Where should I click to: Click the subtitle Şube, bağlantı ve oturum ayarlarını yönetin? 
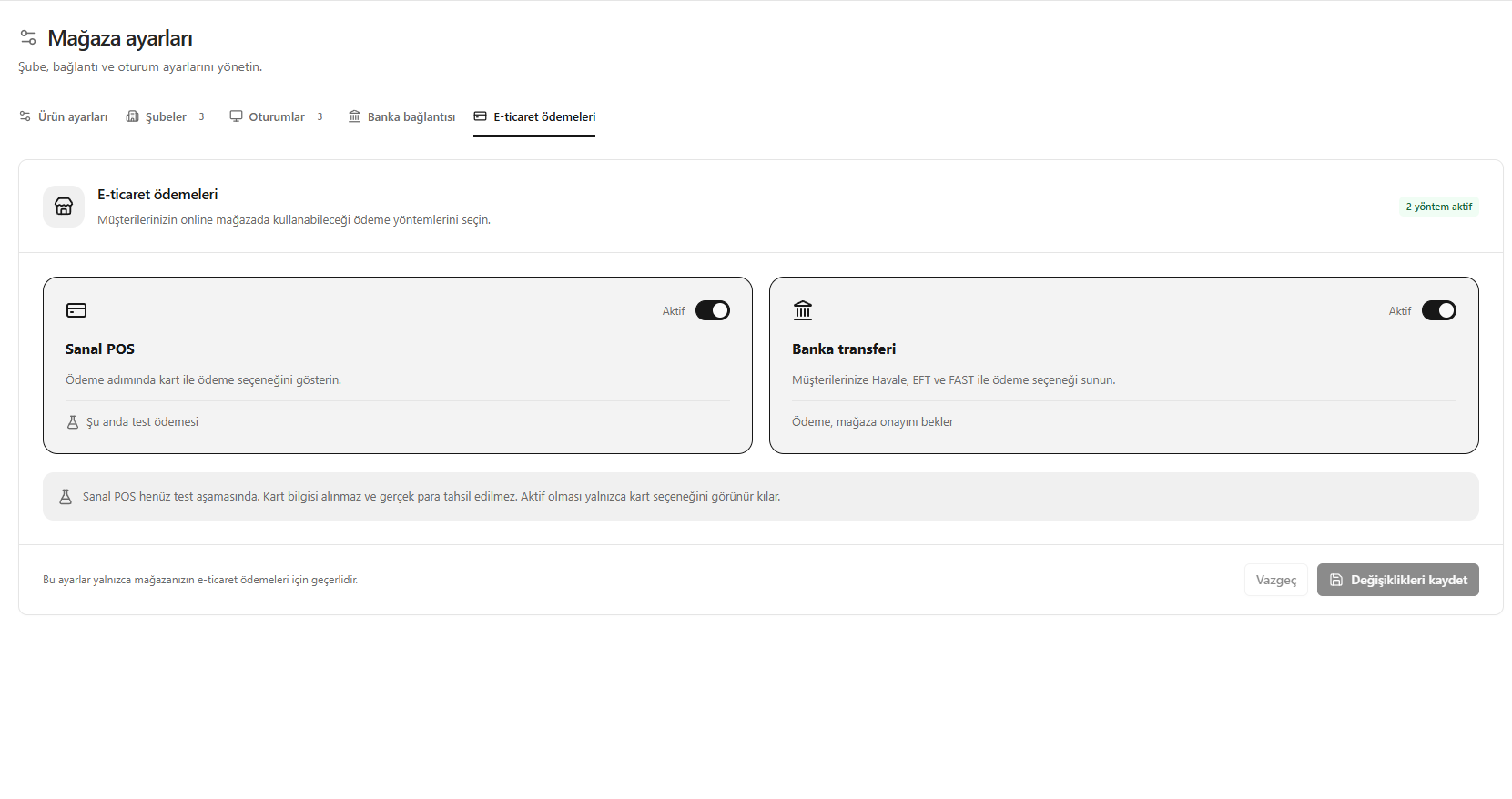pos(140,67)
